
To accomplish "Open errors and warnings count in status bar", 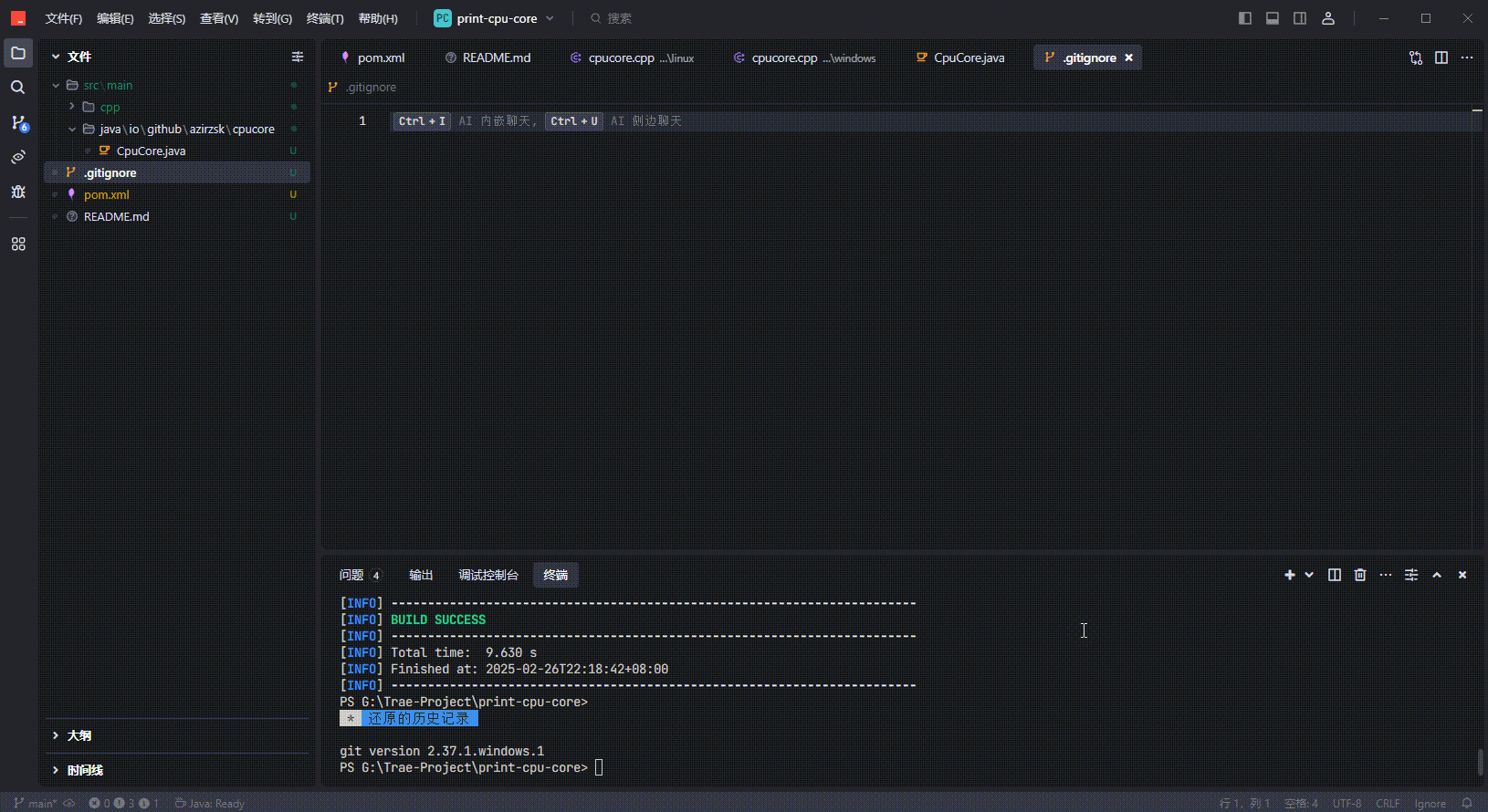I will click(x=124, y=803).
